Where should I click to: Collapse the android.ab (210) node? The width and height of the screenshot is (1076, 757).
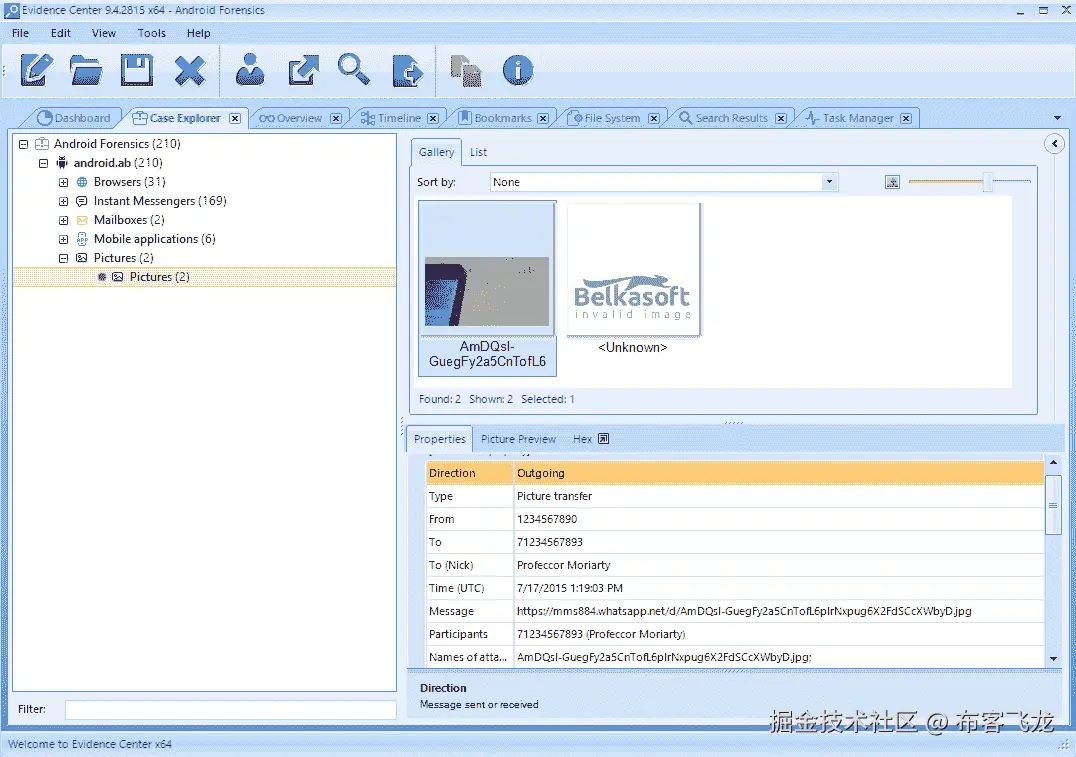(43, 163)
